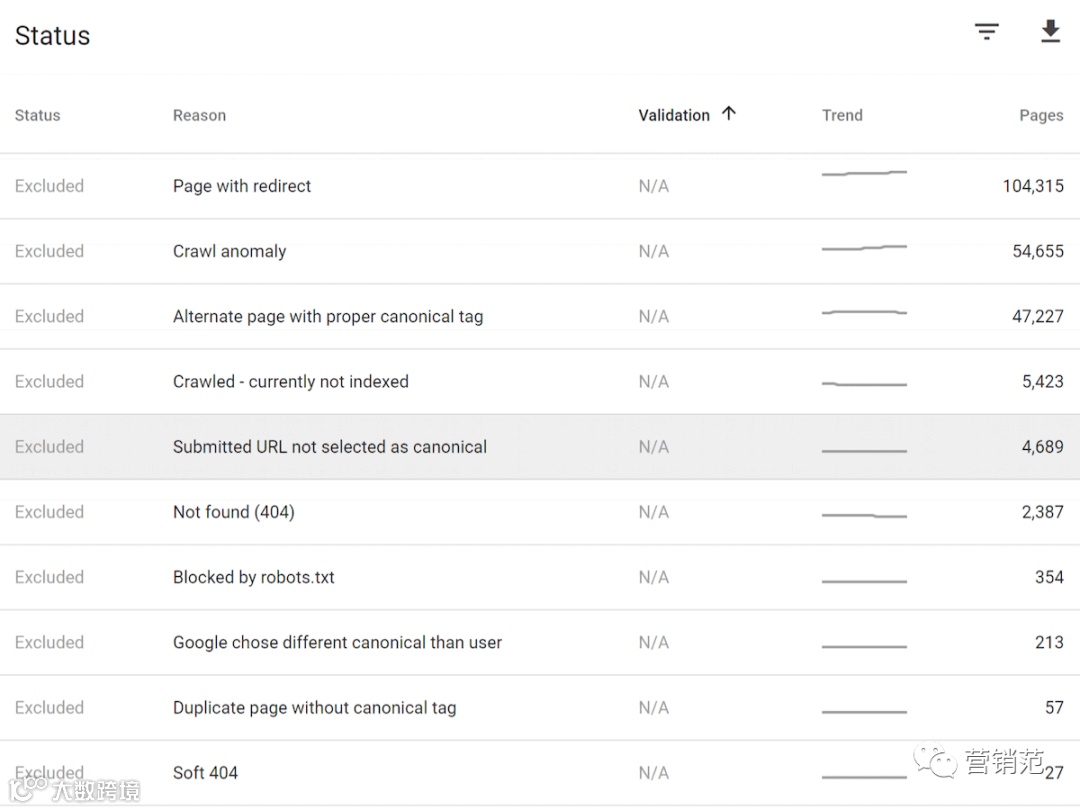
Task: Select Submitted URL not selected as canonical
Action: pos(330,447)
